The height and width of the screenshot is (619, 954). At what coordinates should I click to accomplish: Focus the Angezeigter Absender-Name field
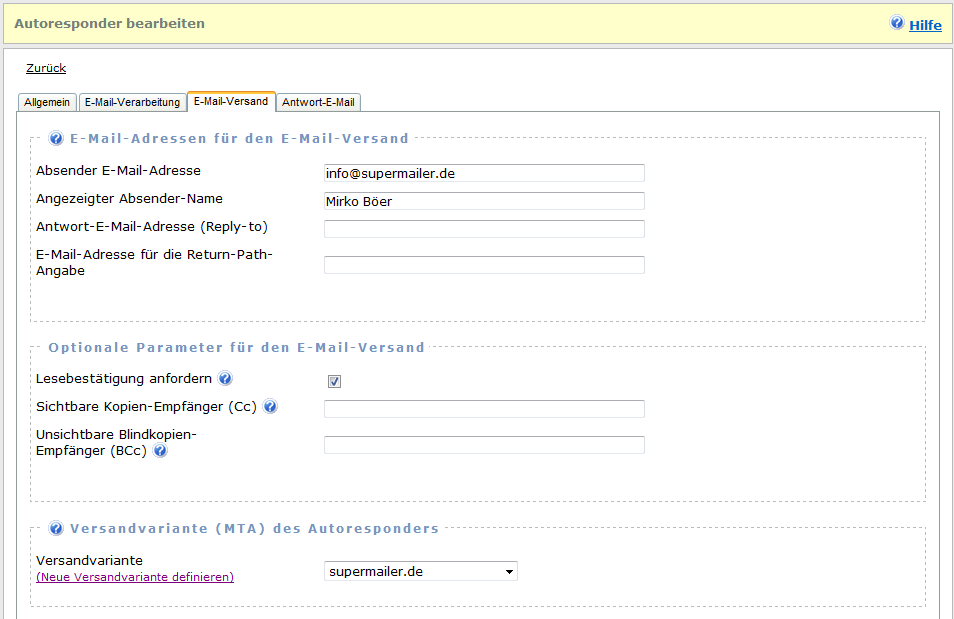click(x=484, y=201)
